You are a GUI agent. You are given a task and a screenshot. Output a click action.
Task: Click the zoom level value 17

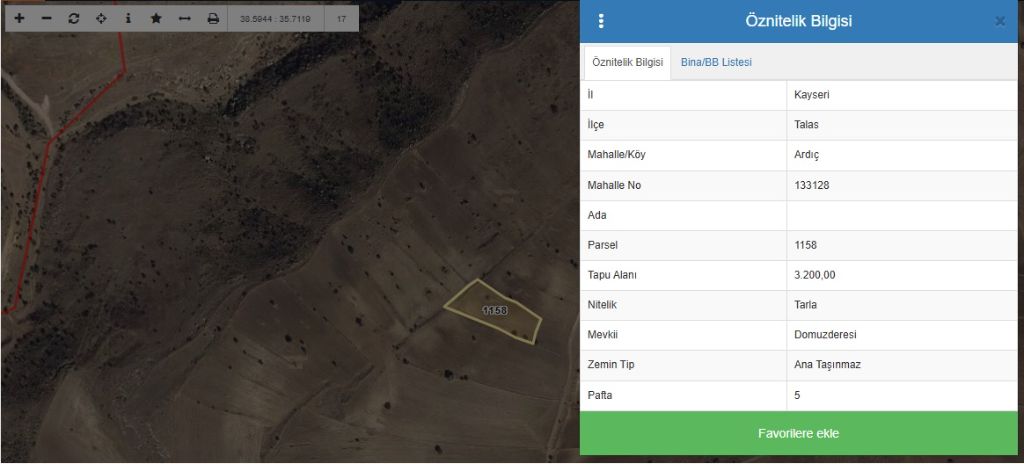[341, 19]
